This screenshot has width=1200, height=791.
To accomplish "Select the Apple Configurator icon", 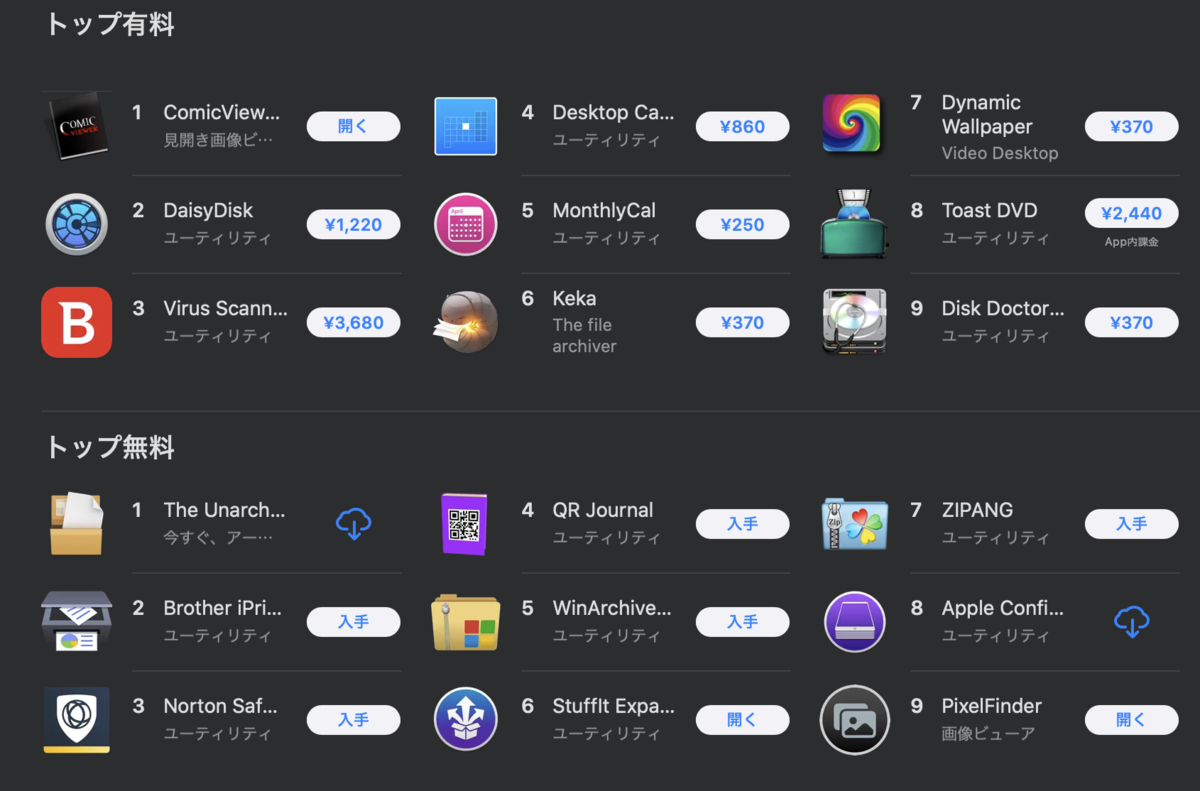I will (x=855, y=621).
